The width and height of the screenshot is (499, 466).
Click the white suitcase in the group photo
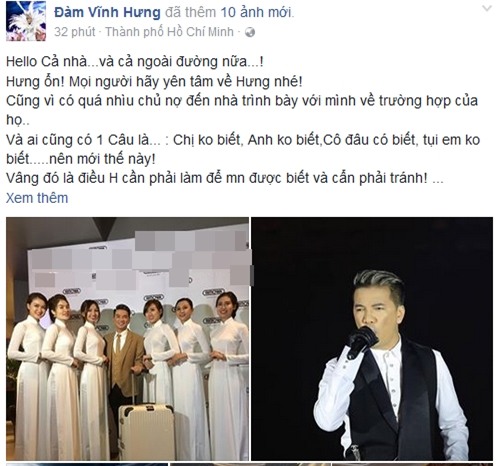pos(147,430)
